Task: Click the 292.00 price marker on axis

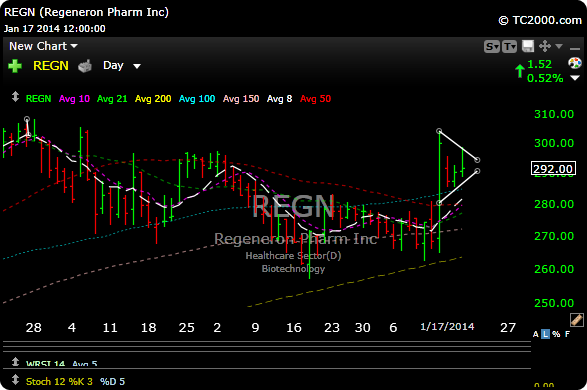Action: point(553,168)
